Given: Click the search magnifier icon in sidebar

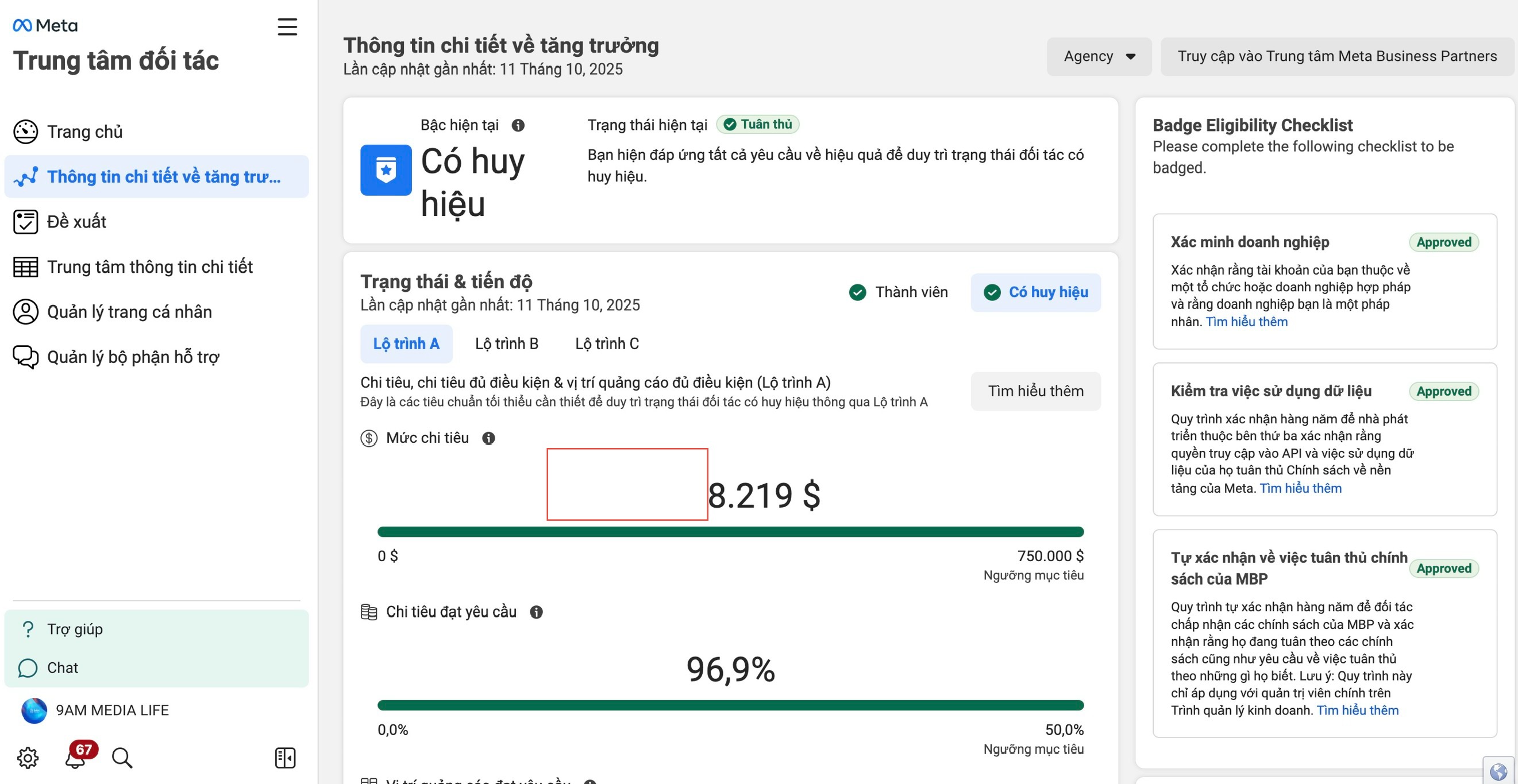Looking at the screenshot, I should (x=122, y=758).
